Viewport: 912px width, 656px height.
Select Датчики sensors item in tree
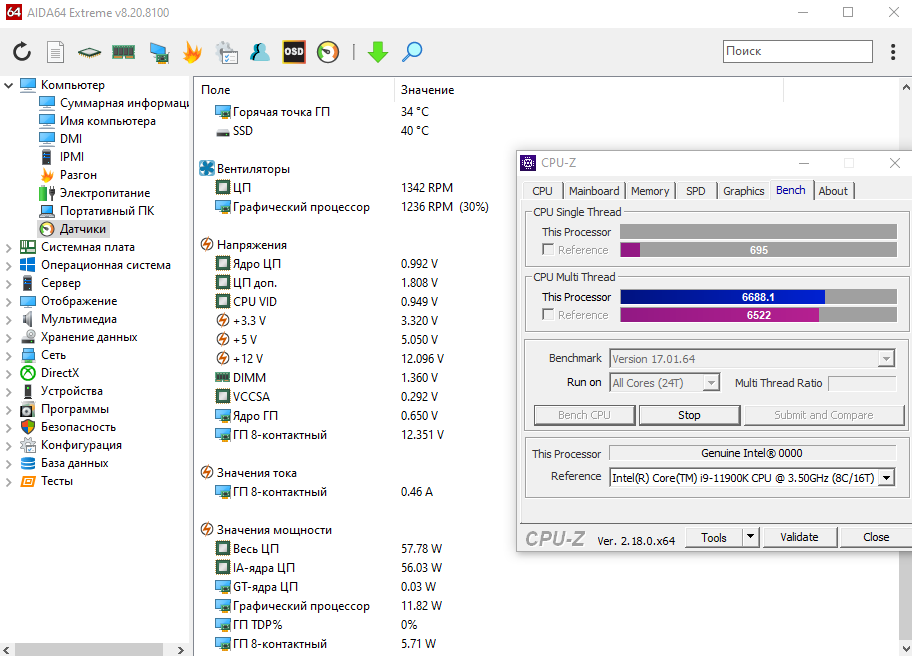pyautogui.click(x=73, y=229)
